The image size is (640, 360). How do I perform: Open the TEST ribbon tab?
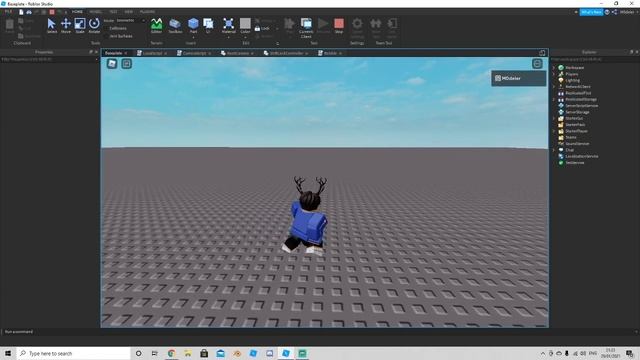[113, 12]
